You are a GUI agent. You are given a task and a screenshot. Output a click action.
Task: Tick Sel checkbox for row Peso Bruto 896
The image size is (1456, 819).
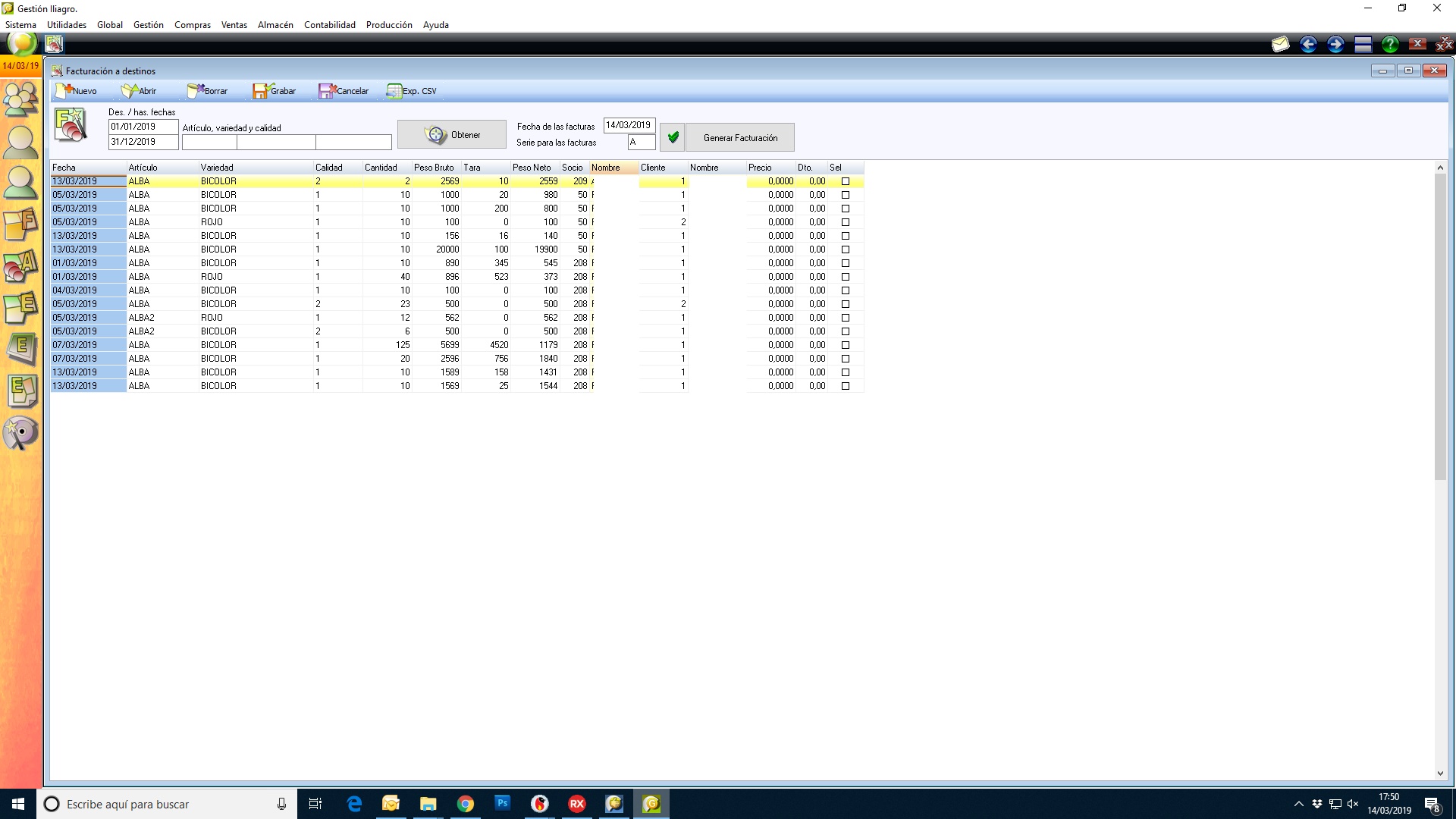click(846, 277)
